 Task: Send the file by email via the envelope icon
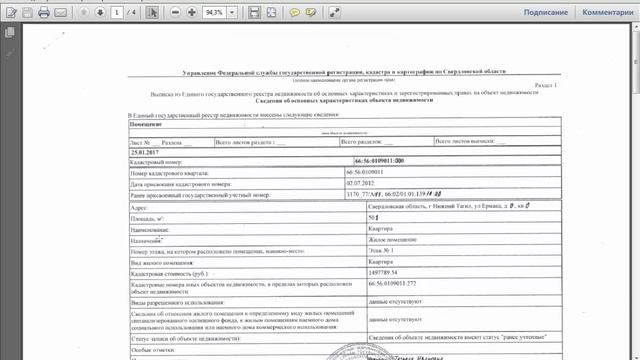pos(60,13)
